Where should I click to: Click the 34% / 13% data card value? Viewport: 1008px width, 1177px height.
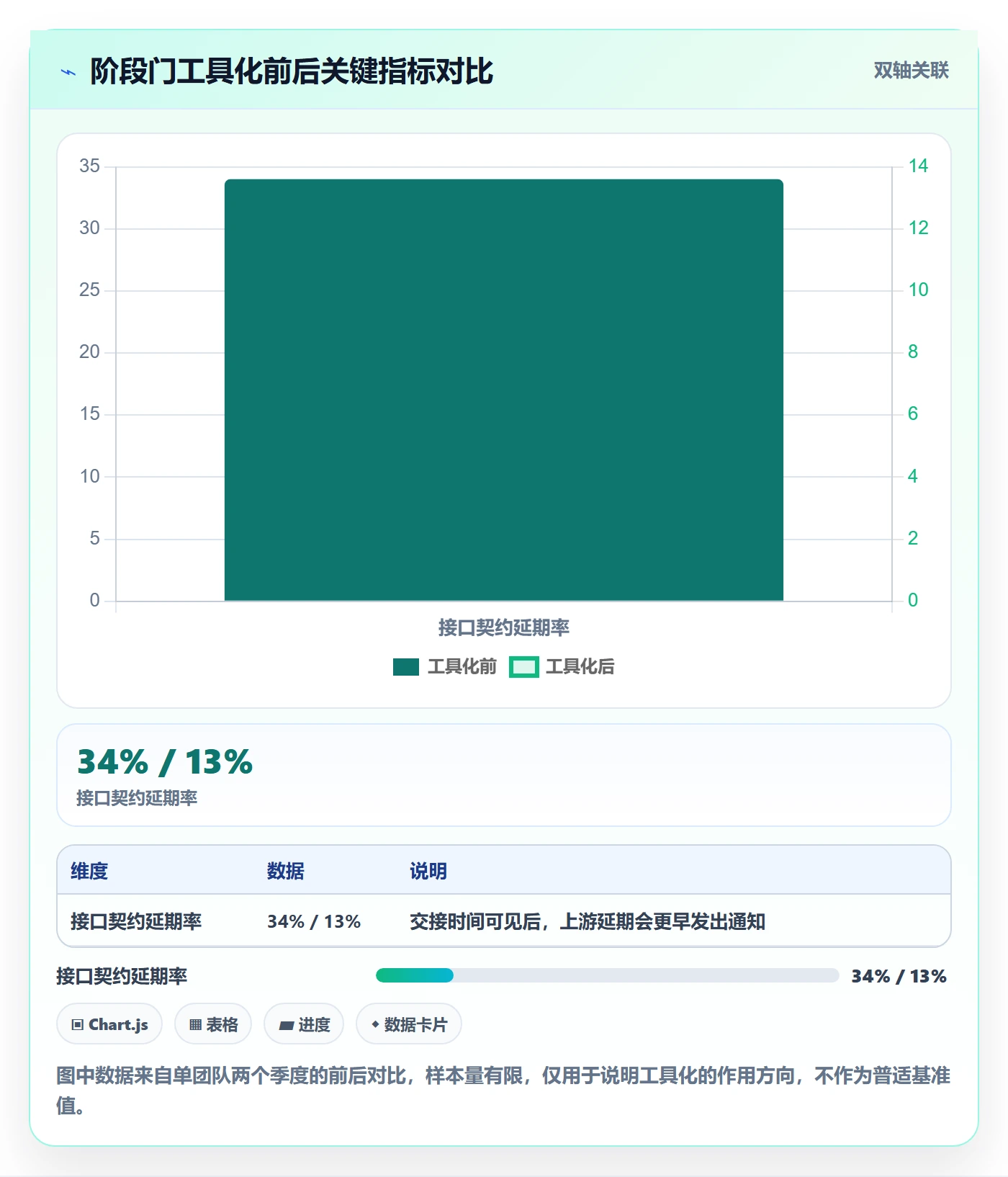(x=165, y=762)
